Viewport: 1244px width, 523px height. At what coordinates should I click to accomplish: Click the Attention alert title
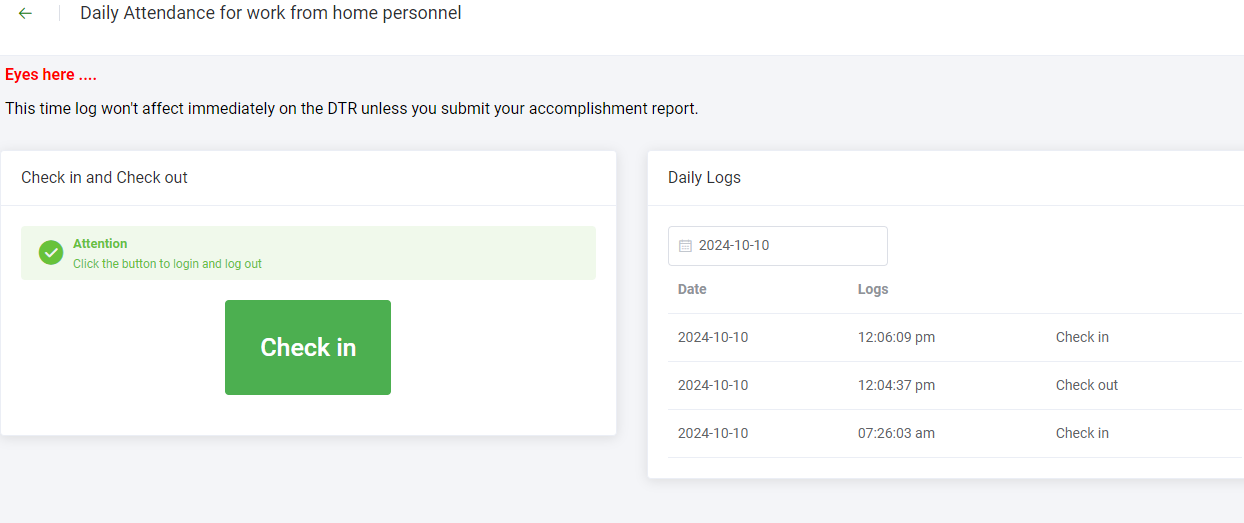[100, 243]
